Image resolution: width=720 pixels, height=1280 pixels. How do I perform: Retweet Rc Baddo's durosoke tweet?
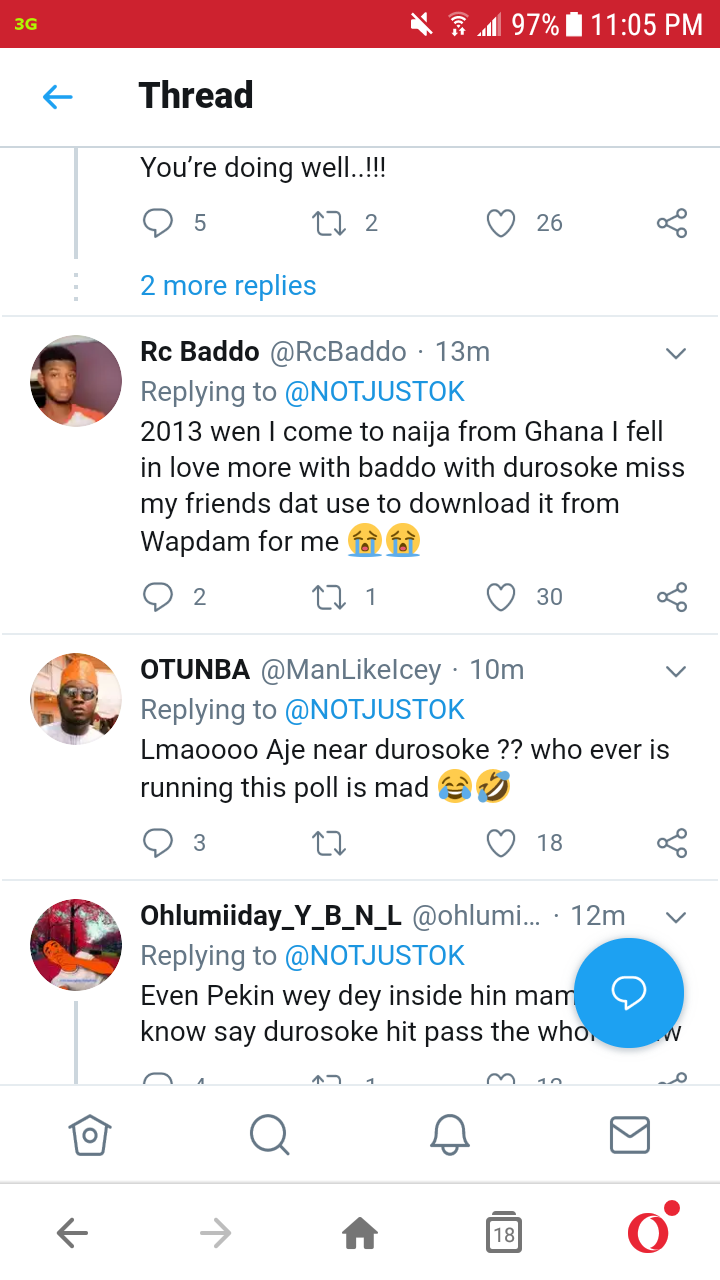tap(329, 597)
